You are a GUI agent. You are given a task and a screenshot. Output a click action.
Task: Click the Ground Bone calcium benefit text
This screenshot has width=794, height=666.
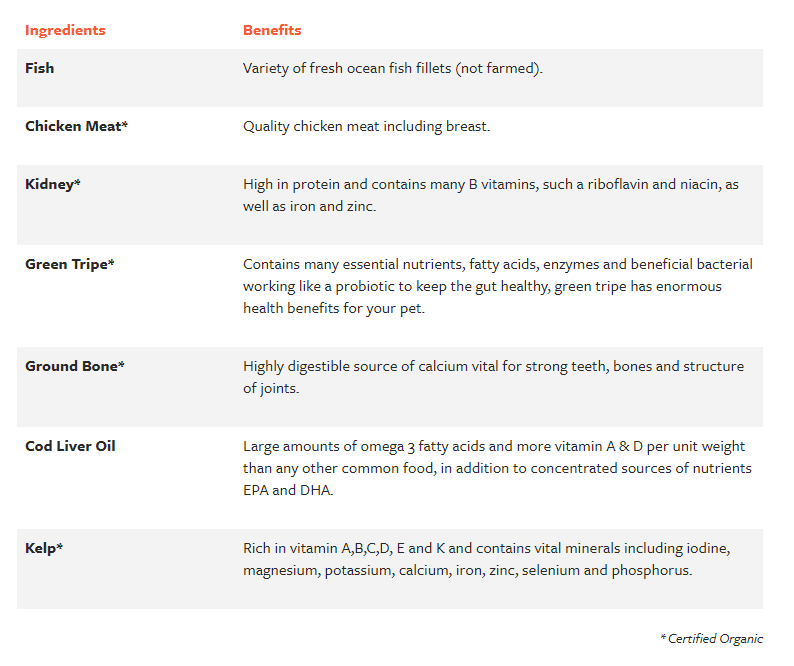coord(494,377)
